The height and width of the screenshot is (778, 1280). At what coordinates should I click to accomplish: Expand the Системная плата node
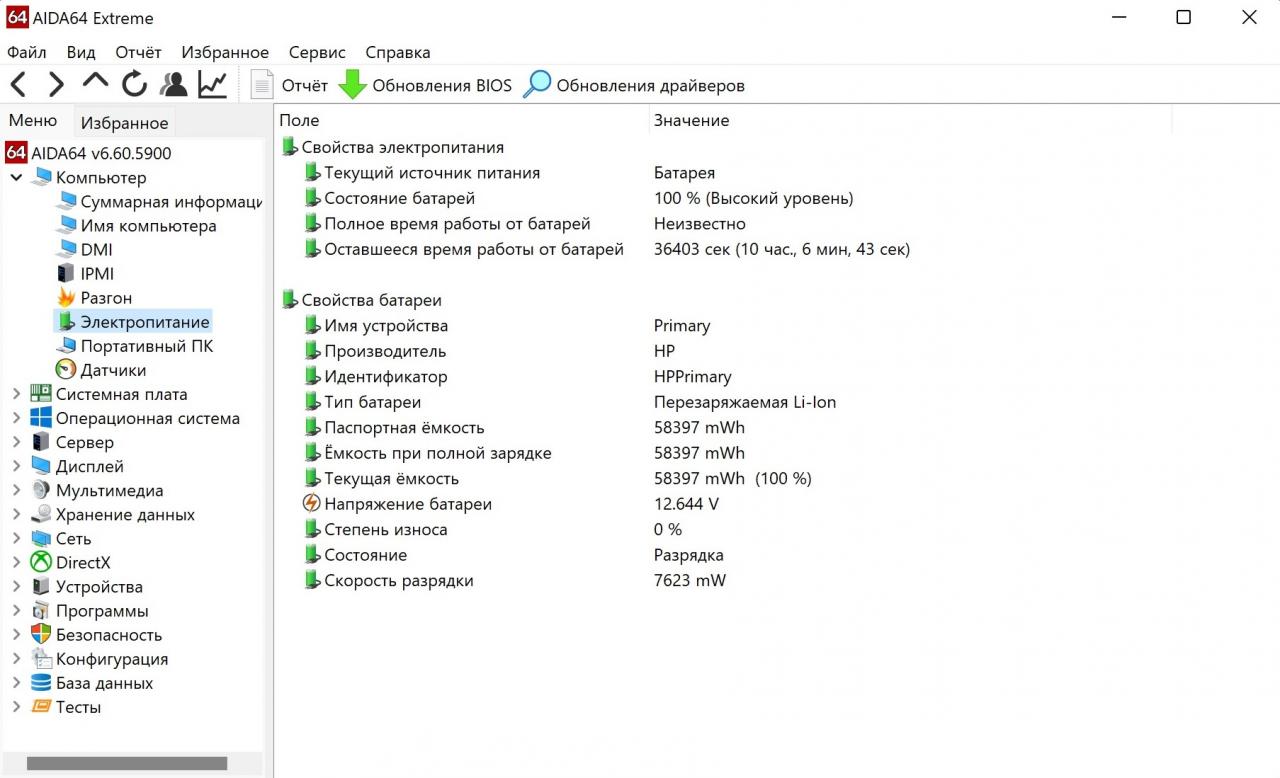(x=16, y=394)
